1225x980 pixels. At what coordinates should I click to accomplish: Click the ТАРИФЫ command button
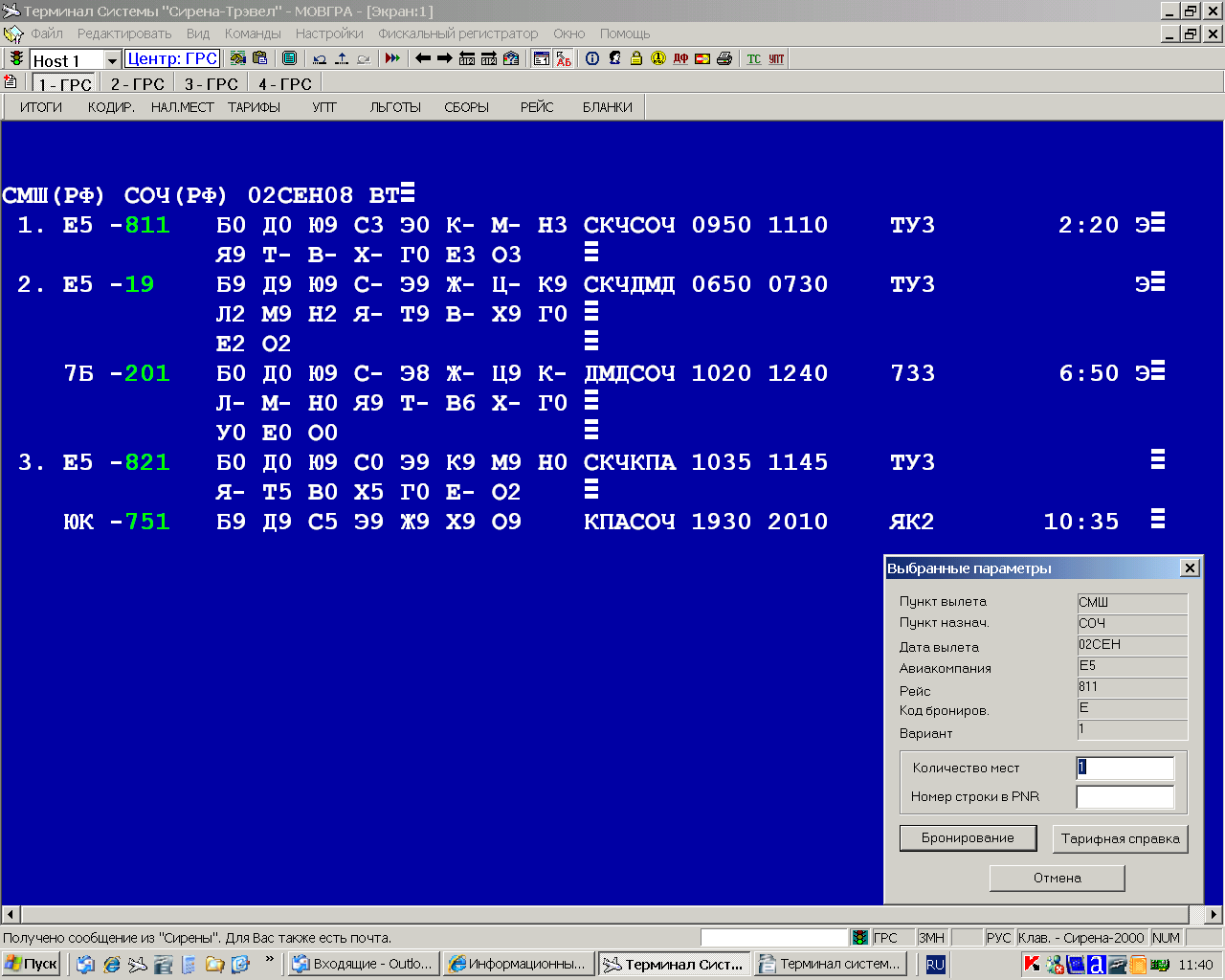pos(254,107)
